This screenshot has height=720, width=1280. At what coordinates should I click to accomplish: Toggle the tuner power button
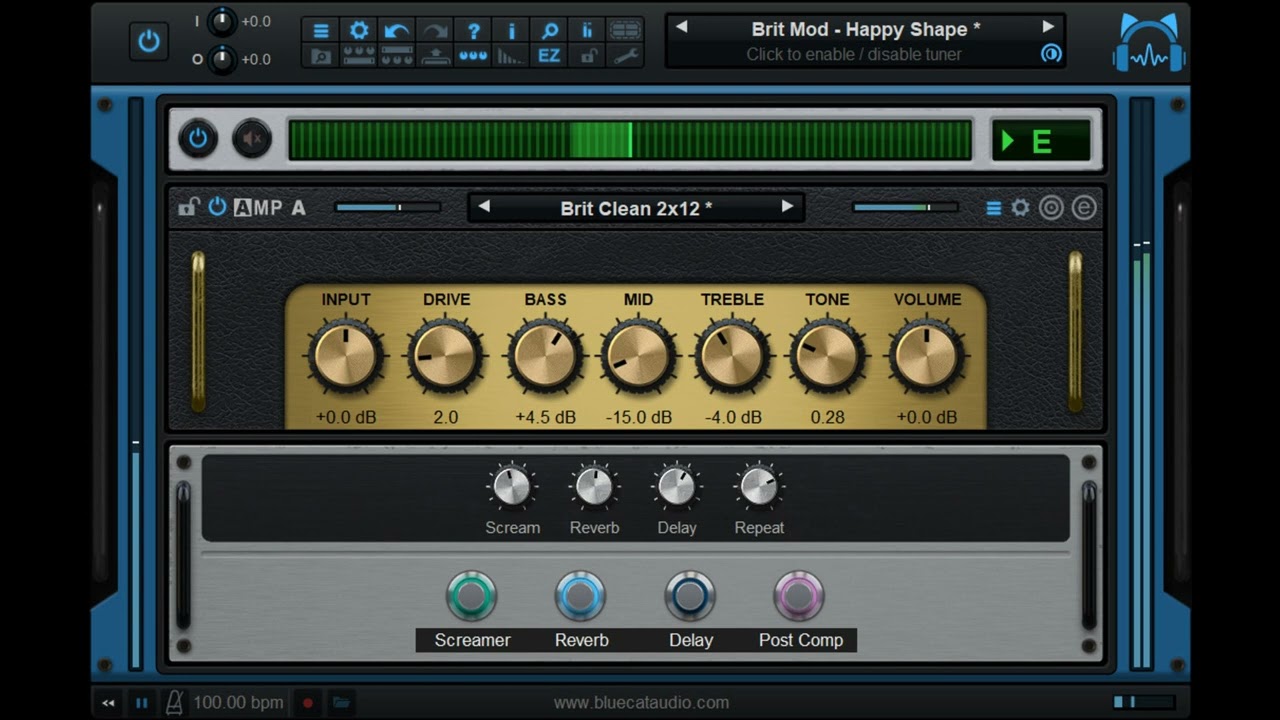(x=198, y=139)
